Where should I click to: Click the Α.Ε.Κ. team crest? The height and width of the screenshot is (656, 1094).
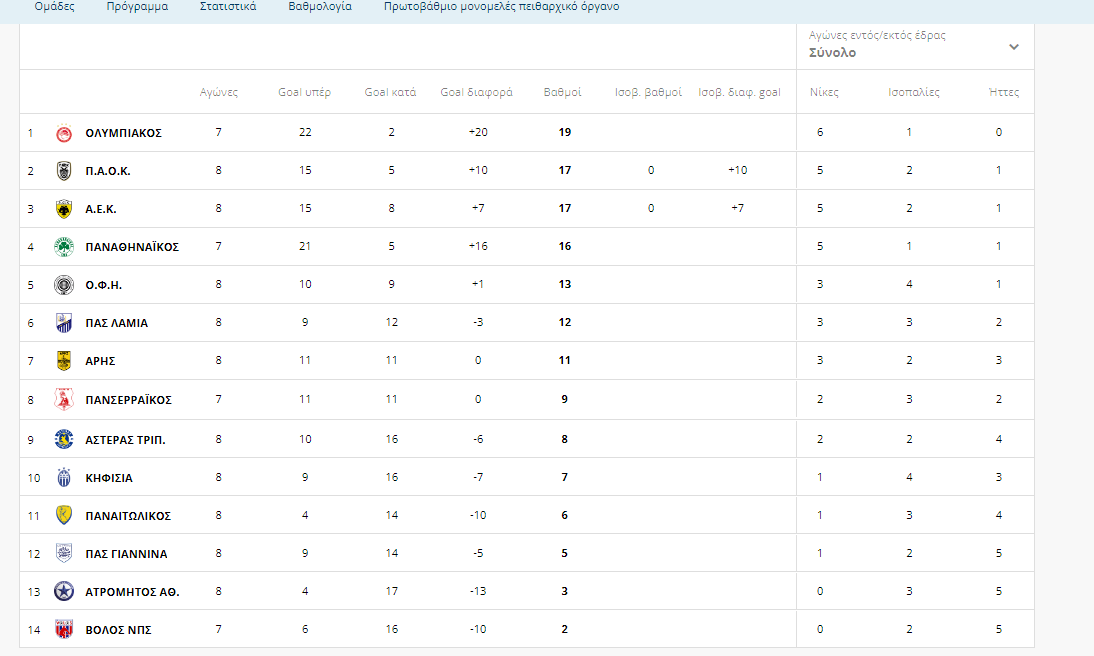(63, 209)
